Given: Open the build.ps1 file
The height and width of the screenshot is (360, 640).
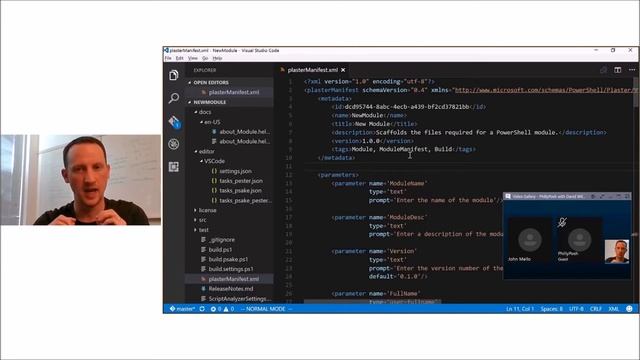Looking at the screenshot, I should click(x=220, y=249).
